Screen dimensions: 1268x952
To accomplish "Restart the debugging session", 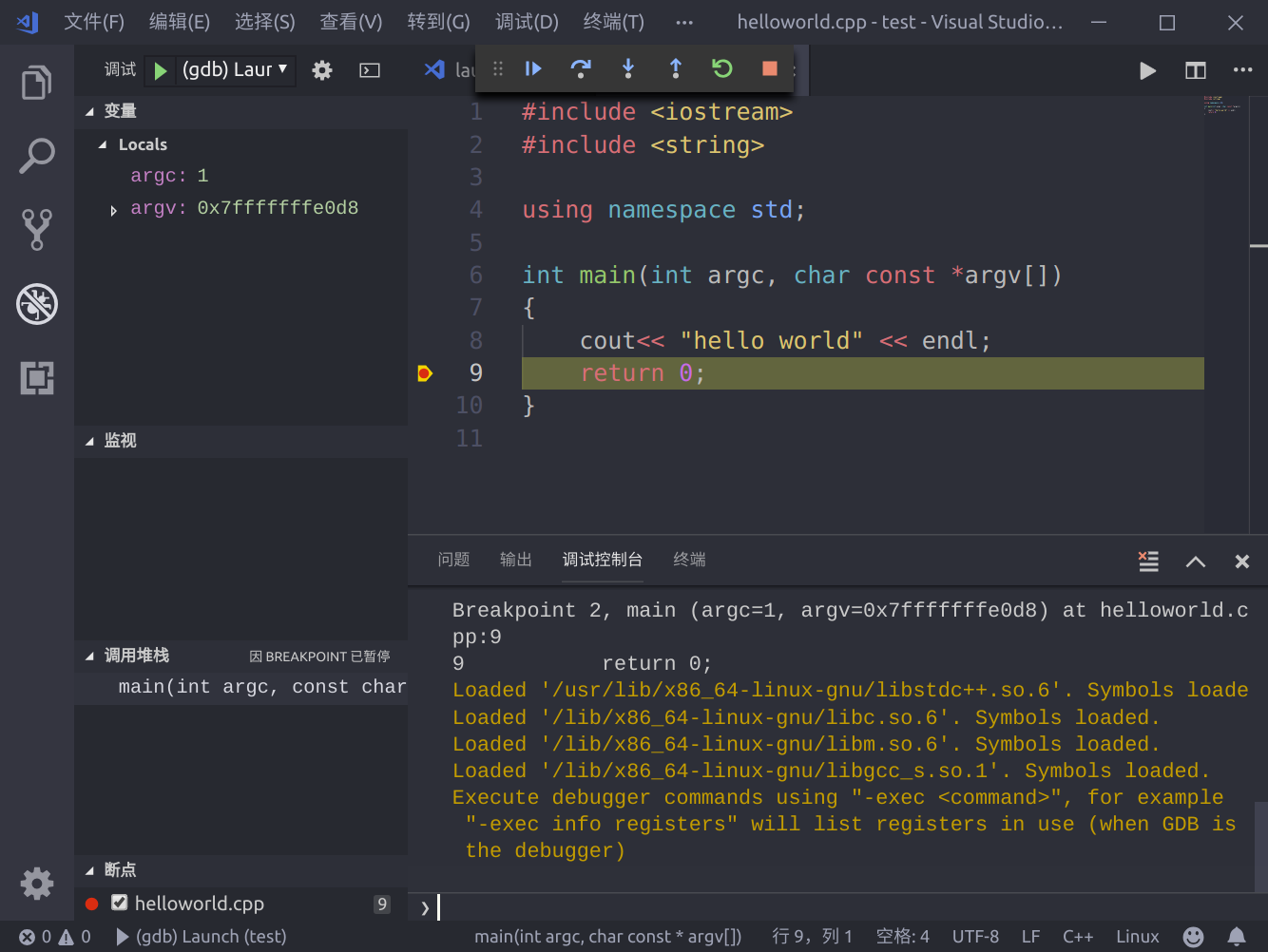I will (722, 68).
